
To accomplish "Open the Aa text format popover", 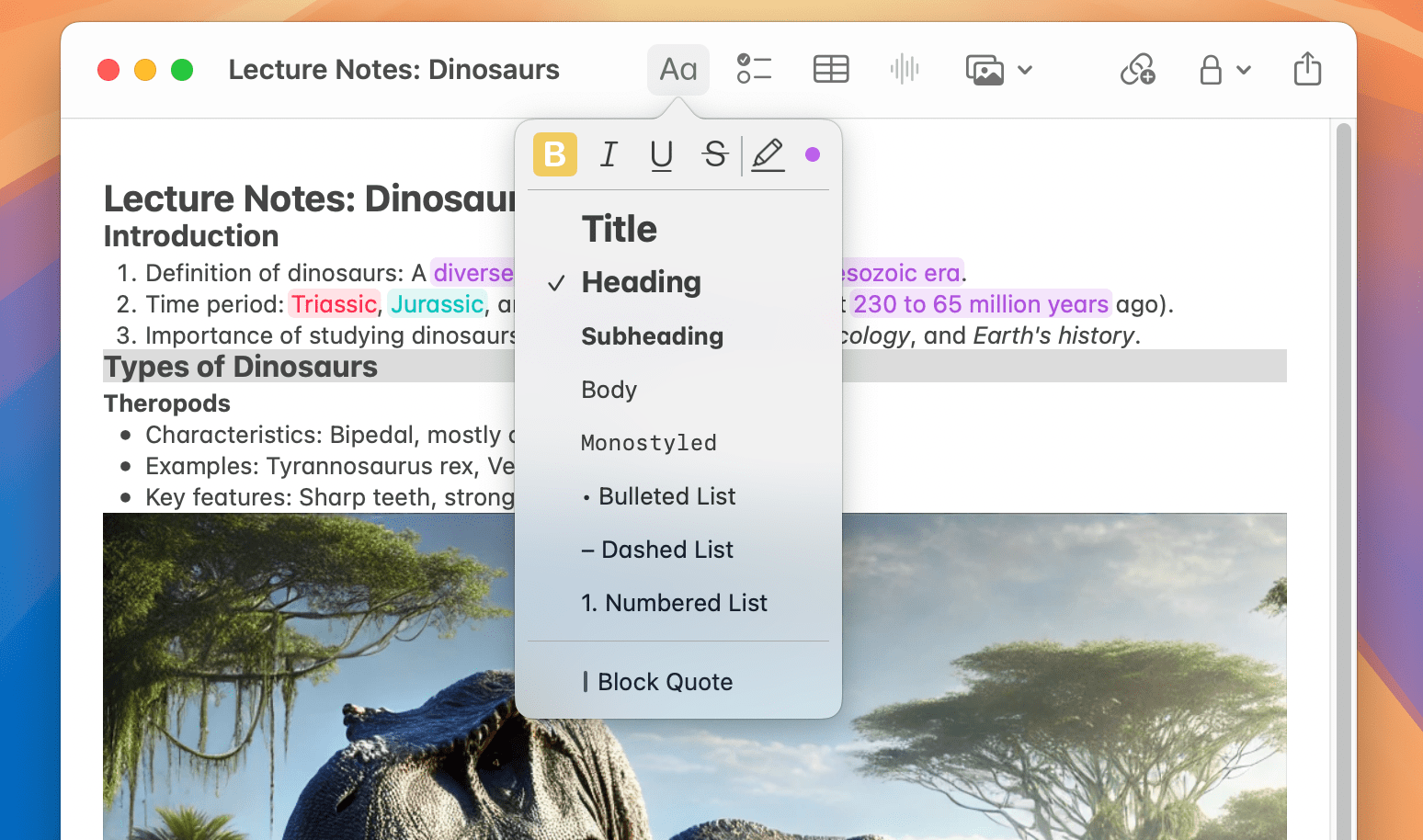I will (677, 69).
